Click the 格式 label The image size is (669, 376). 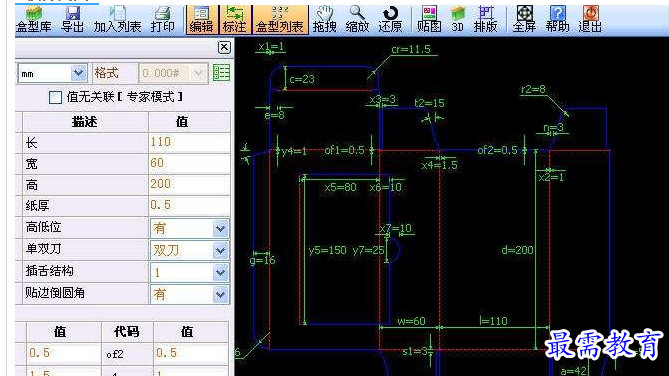pyautogui.click(x=106, y=73)
